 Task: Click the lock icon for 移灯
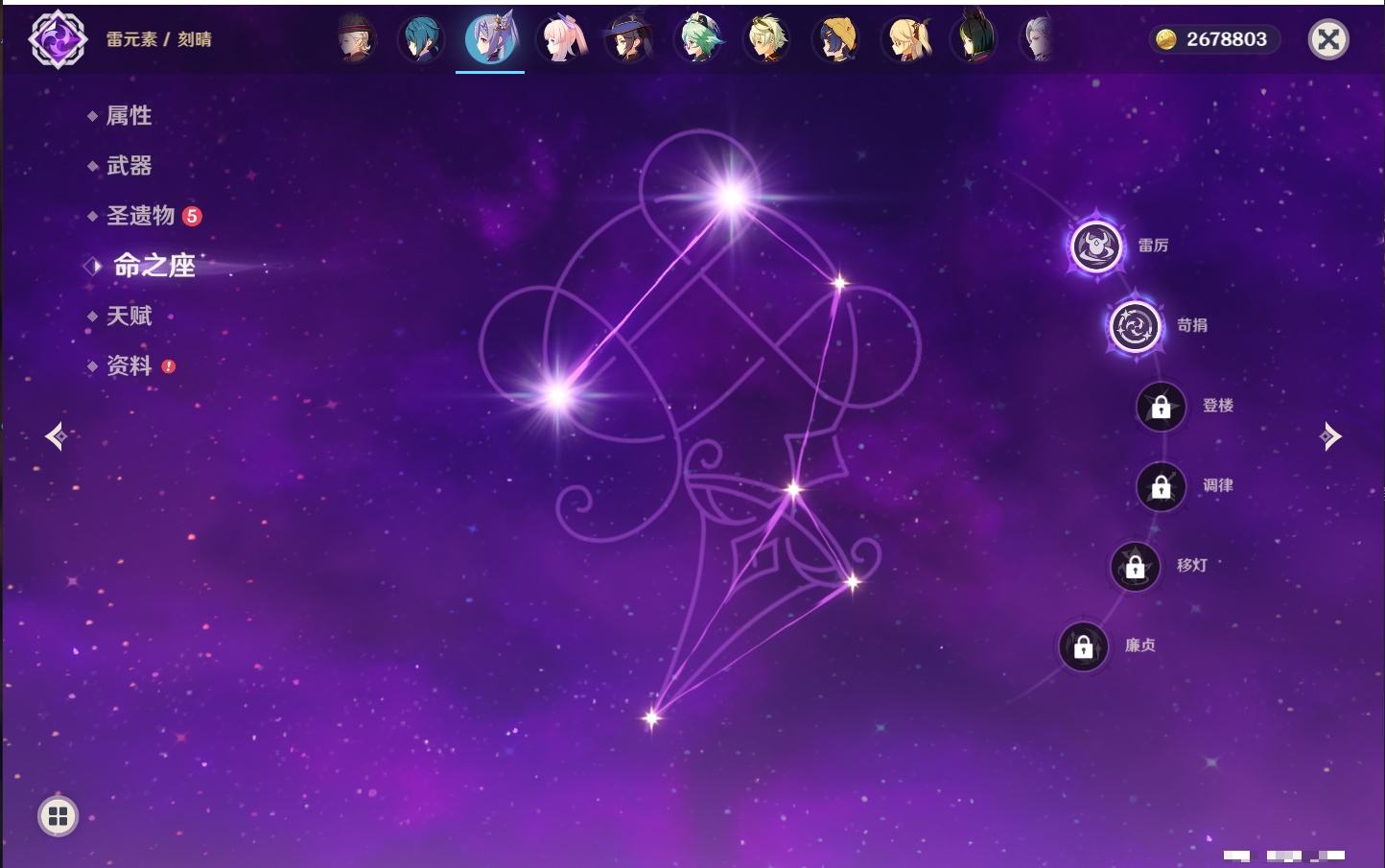pos(1135,567)
